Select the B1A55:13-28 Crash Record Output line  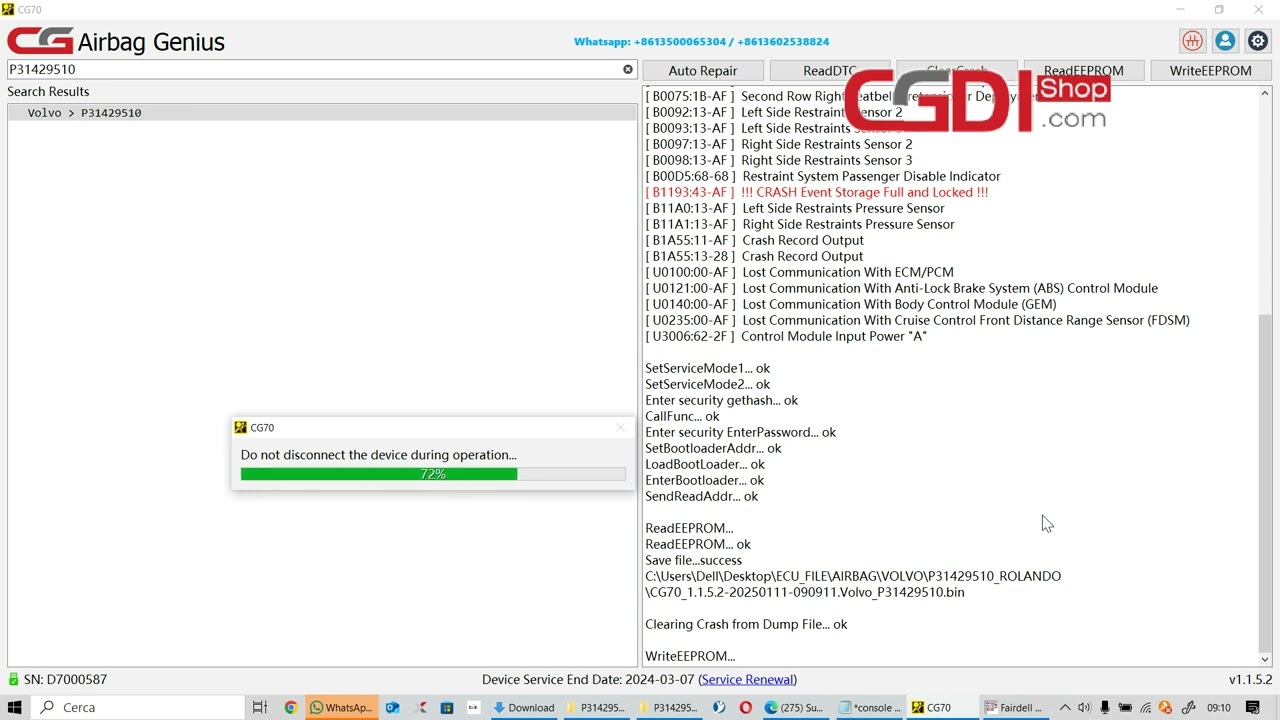point(754,256)
